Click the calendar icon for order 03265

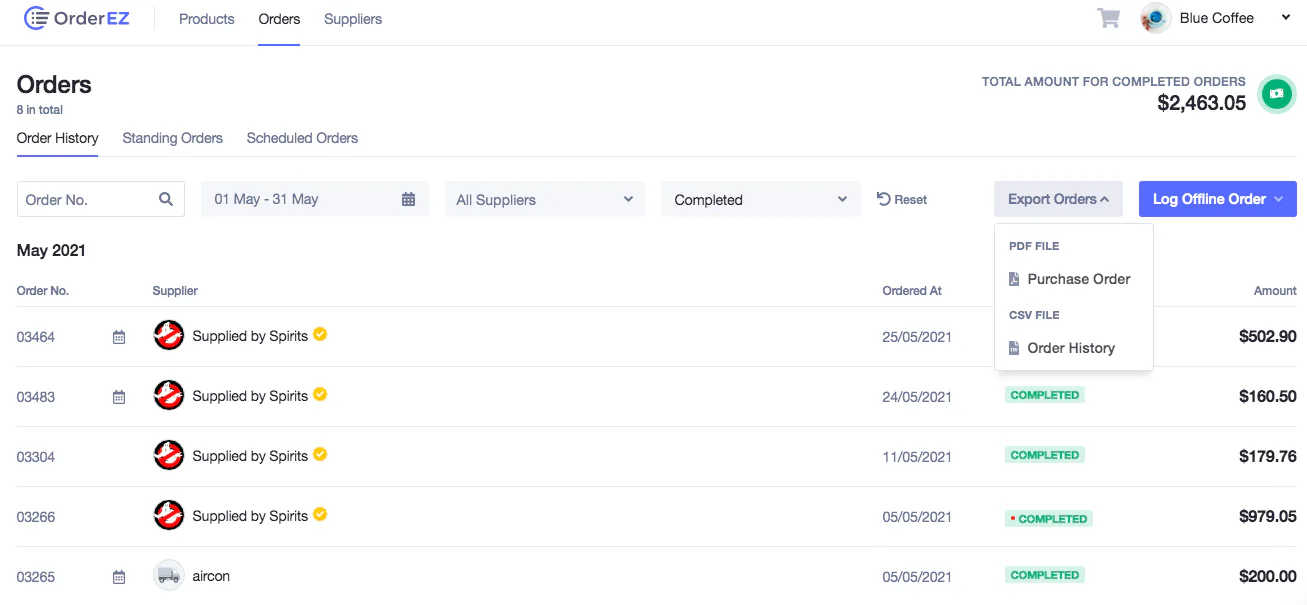point(119,577)
